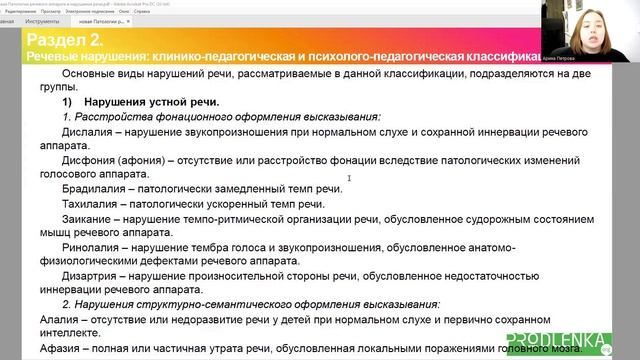The height and width of the screenshot is (360, 640).
Task: Click the word Дислалия in the document
Action: pos(87,132)
